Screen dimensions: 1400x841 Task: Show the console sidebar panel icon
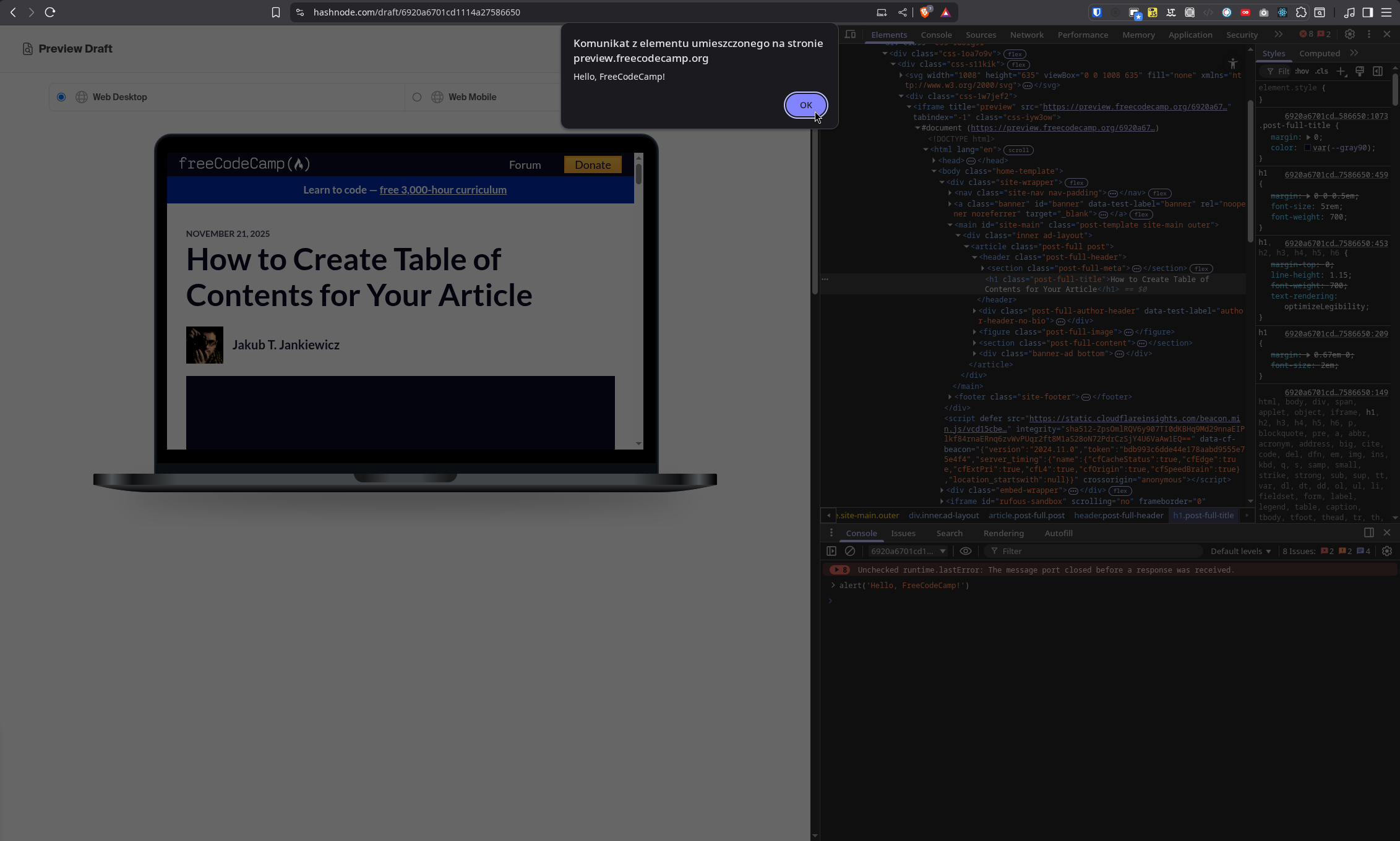831,551
